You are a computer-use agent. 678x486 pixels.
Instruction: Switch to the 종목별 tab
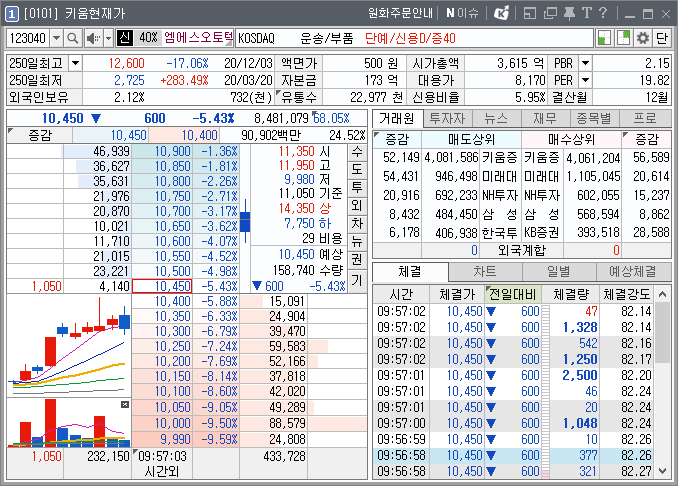click(x=595, y=118)
